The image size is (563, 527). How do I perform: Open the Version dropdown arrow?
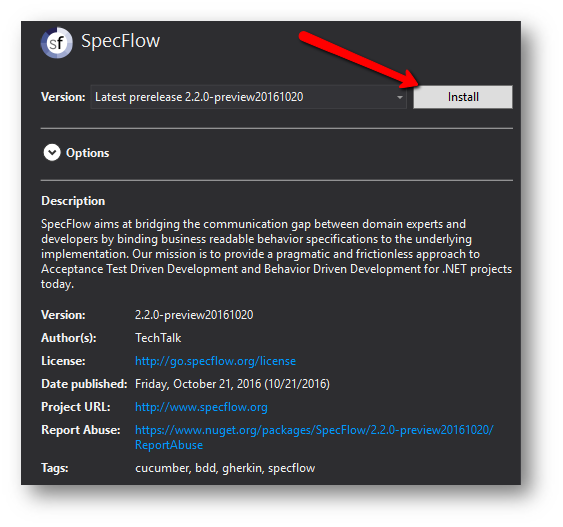pos(399,97)
